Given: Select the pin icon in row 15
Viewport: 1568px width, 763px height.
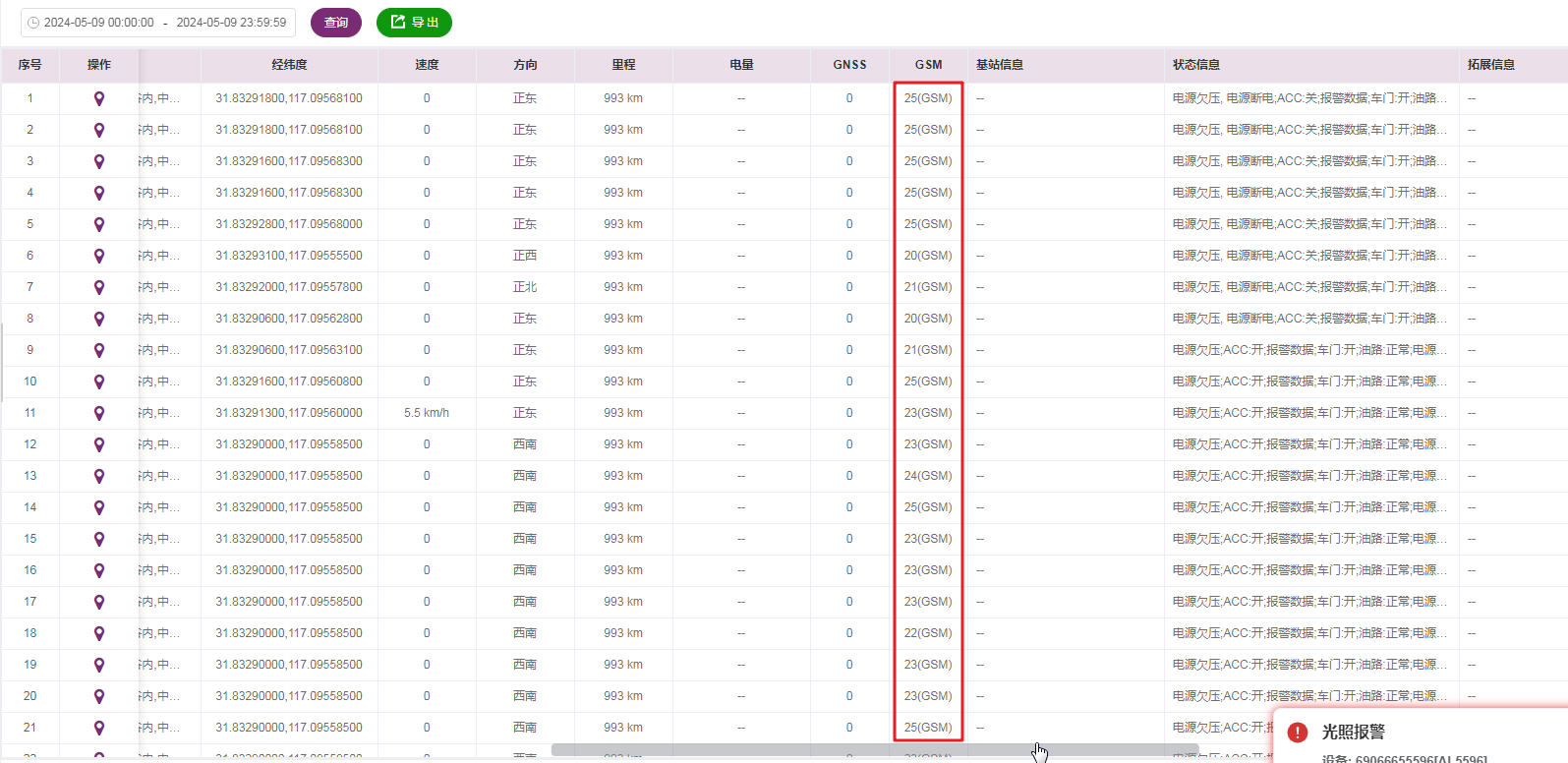Looking at the screenshot, I should (x=99, y=539).
